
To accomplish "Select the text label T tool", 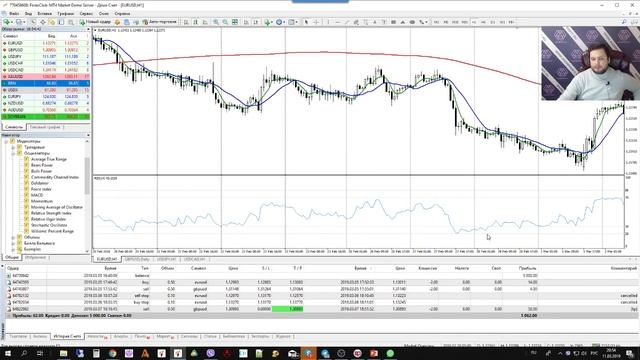I will coord(384,22).
